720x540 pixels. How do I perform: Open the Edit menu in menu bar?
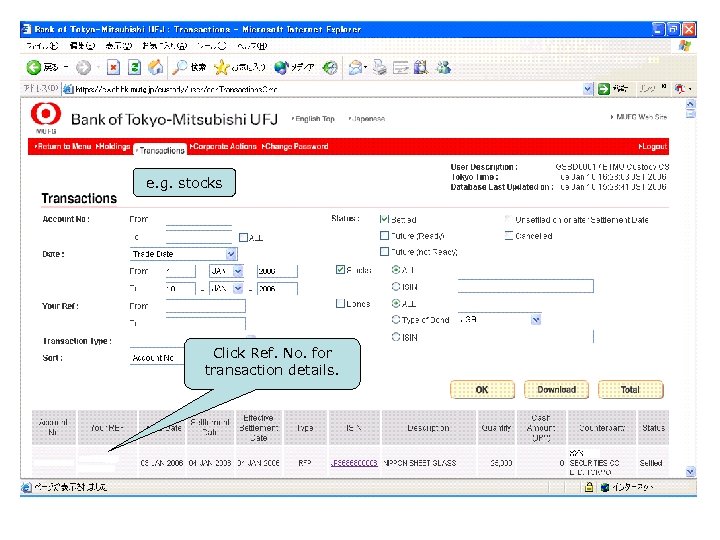tap(82, 45)
